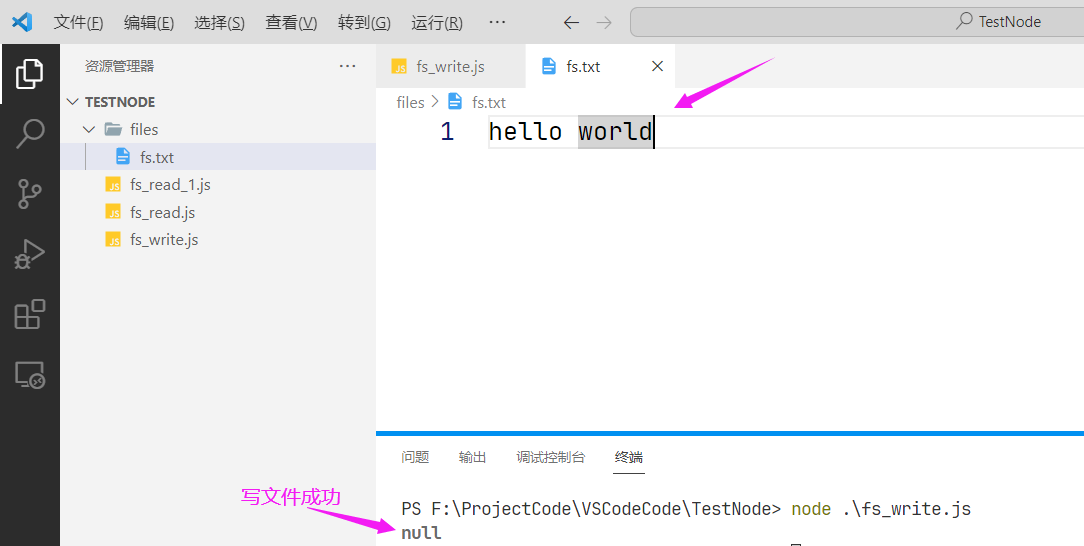Screen dimensions: 1084x546
Task: Open the 文件(F) menu
Action: (x=78, y=23)
